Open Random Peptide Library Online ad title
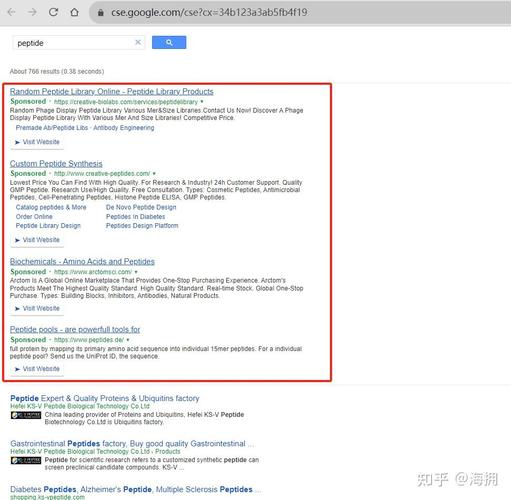This screenshot has width=511, height=500. pos(112,91)
